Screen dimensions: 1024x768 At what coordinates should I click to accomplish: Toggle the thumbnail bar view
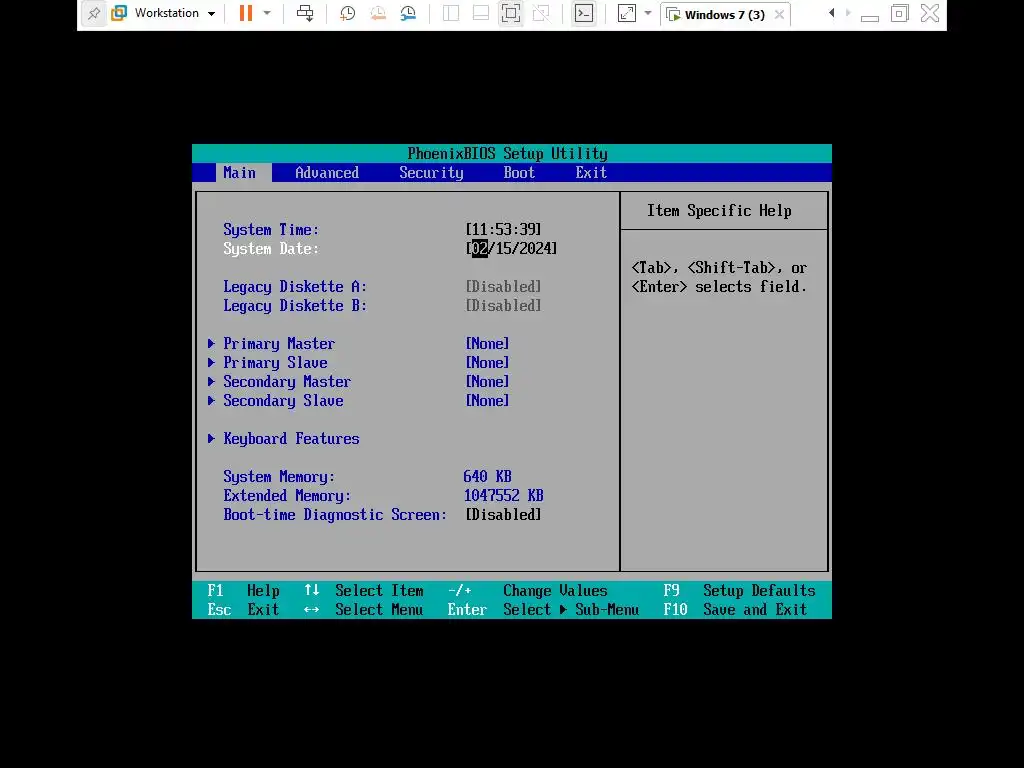pos(481,13)
